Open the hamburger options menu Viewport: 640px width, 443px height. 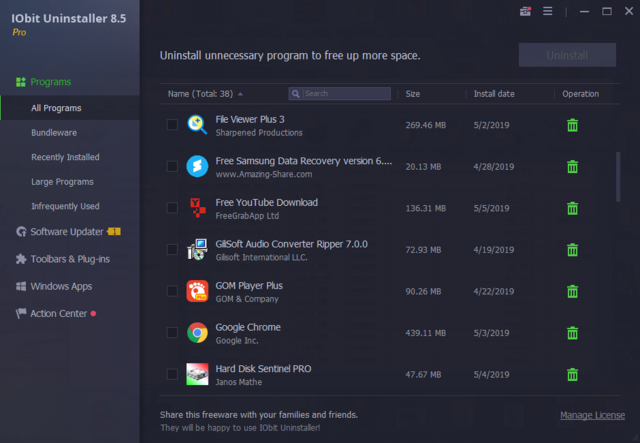point(548,11)
